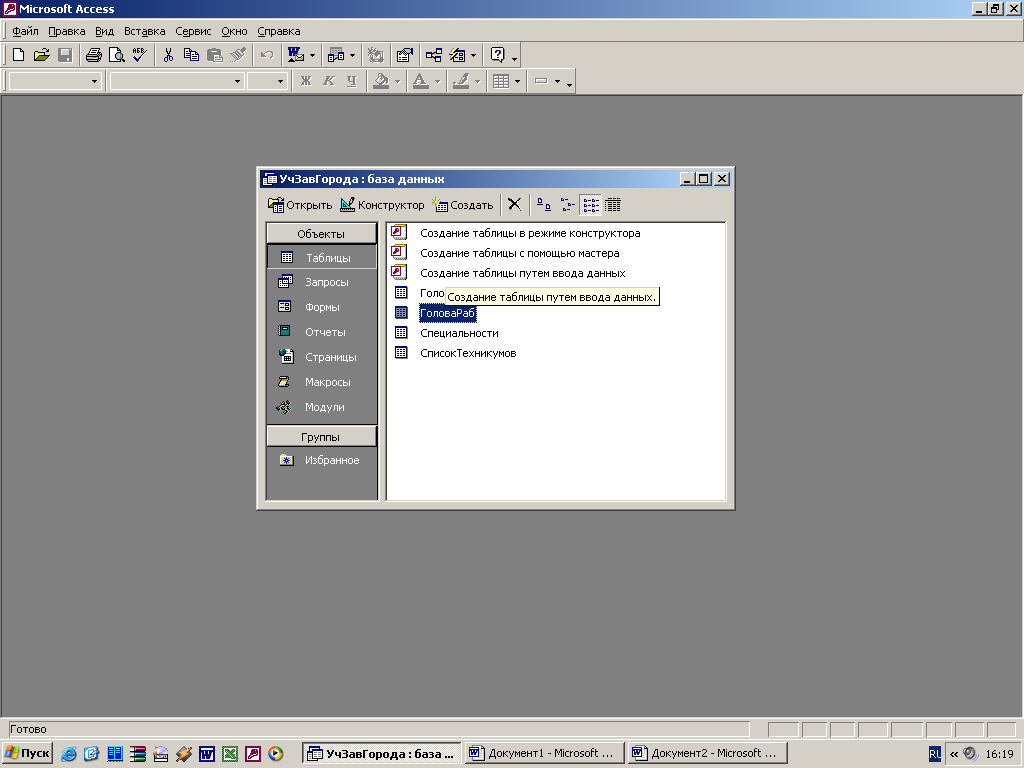1024x768 pixels.
Task: Click the Microsoft Access Help question icon
Action: coord(498,56)
